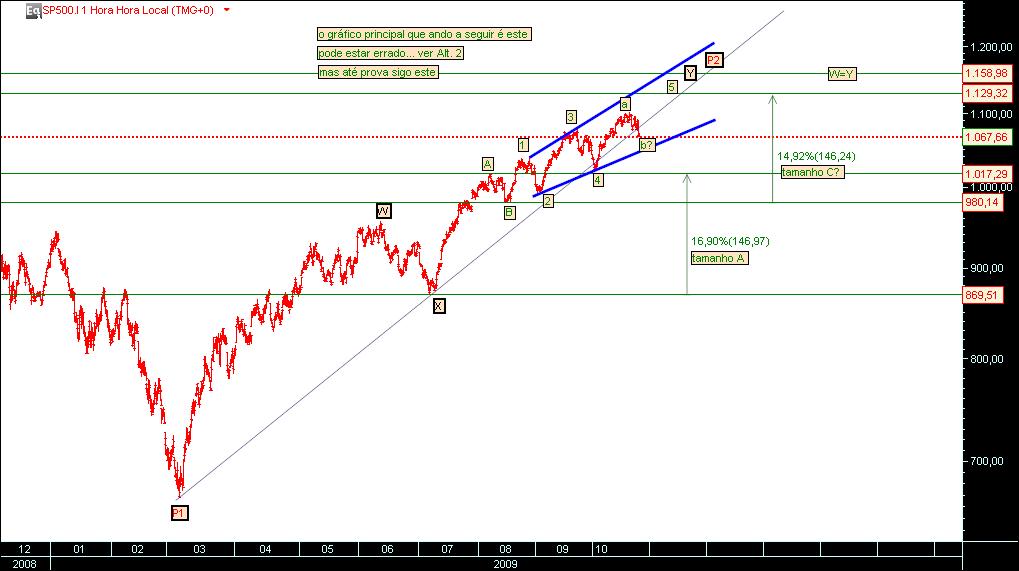Click the 980,14 price level tag
1019x571 pixels.
click(982, 203)
